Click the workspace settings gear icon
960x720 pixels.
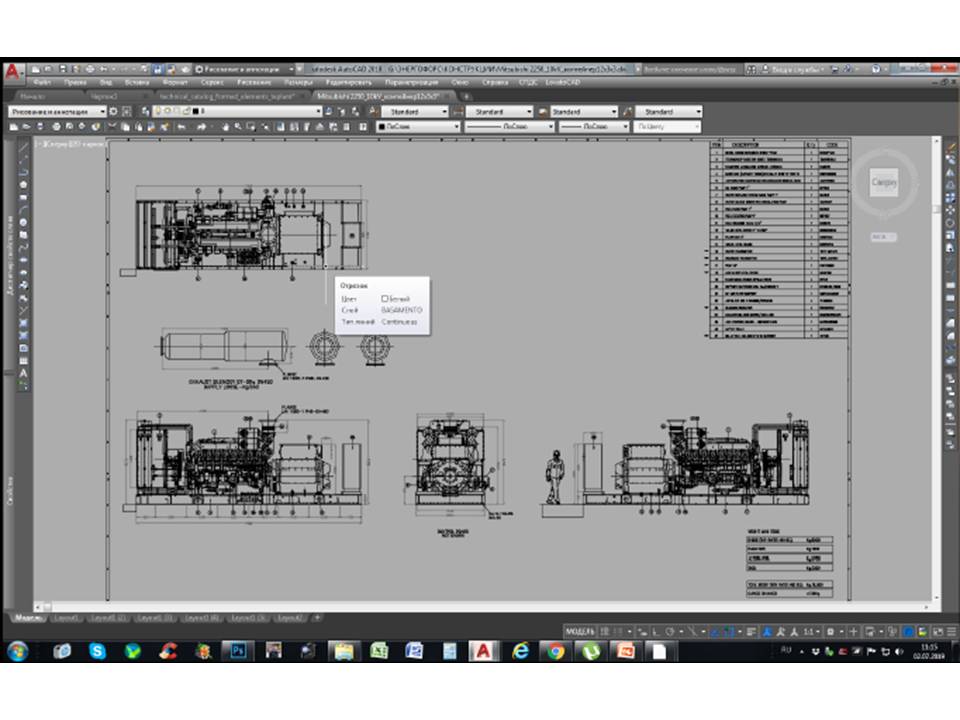pyautogui.click(x=113, y=112)
